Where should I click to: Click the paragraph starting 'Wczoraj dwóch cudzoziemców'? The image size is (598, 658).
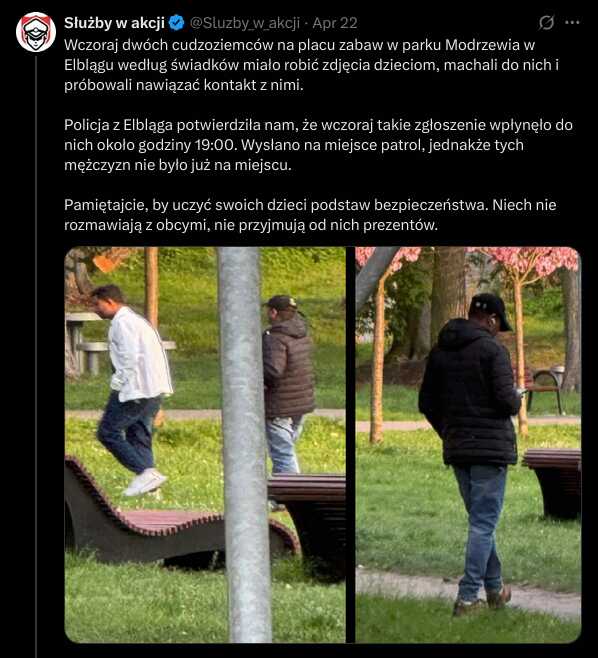[312, 65]
